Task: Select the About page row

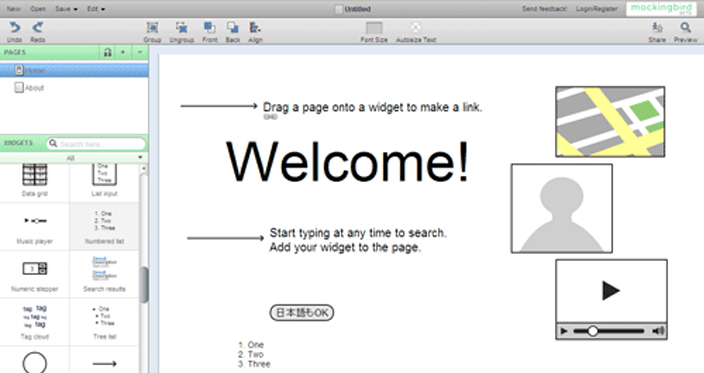Action: (x=74, y=88)
